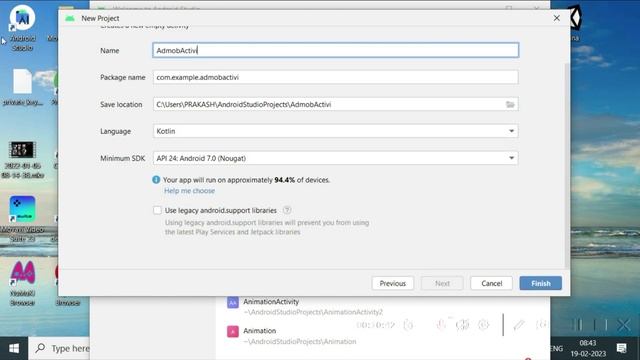
Task: Click the recorder timer clock icon
Action: coord(408,325)
